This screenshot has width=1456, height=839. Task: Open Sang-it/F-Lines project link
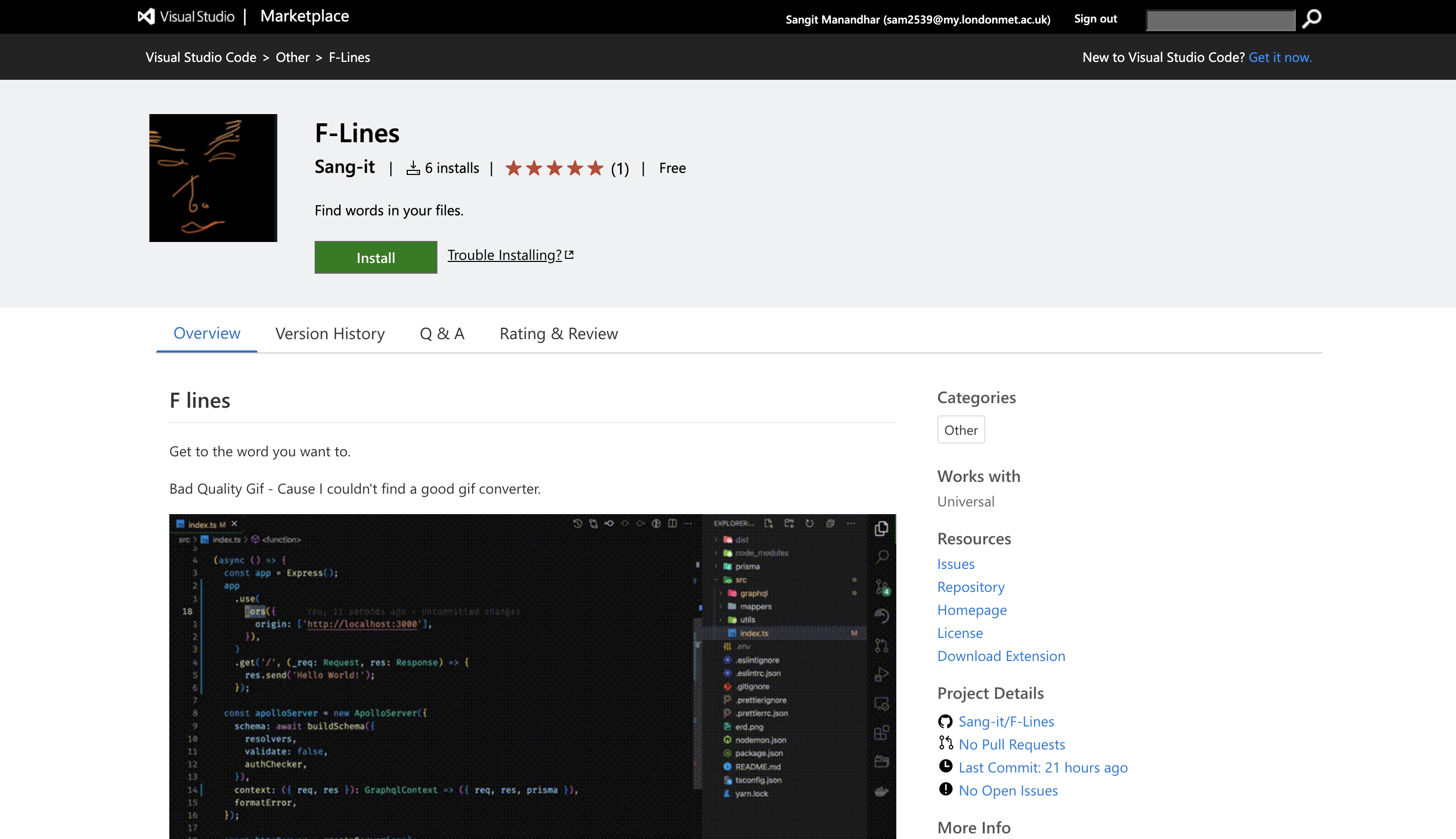coord(1006,721)
